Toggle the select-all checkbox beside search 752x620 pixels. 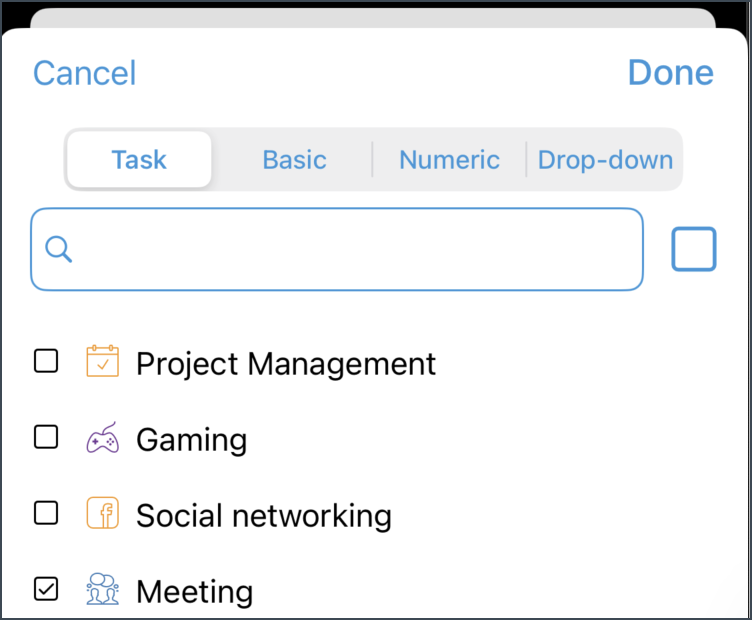click(693, 249)
